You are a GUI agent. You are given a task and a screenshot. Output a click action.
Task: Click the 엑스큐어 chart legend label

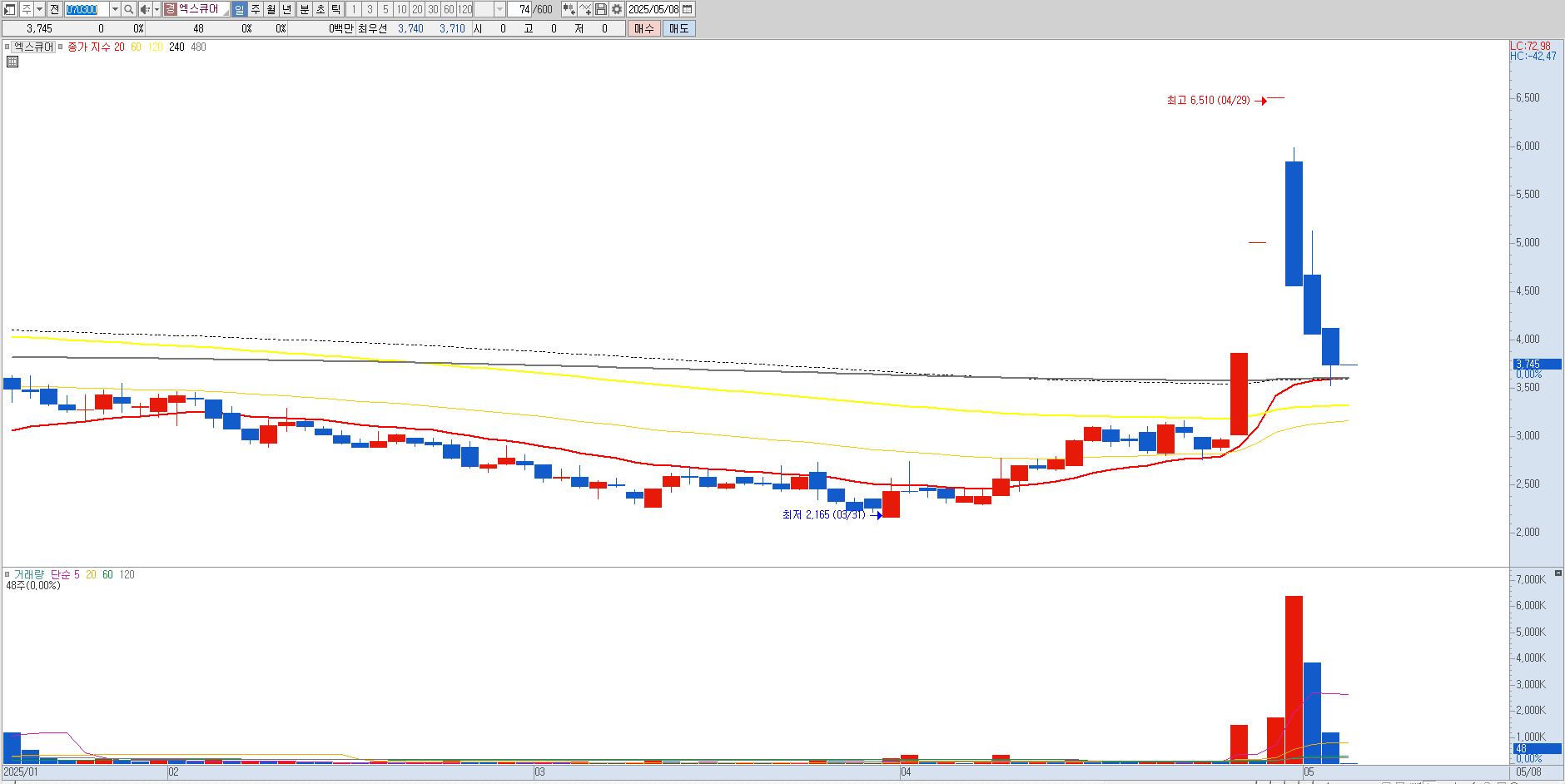point(34,47)
